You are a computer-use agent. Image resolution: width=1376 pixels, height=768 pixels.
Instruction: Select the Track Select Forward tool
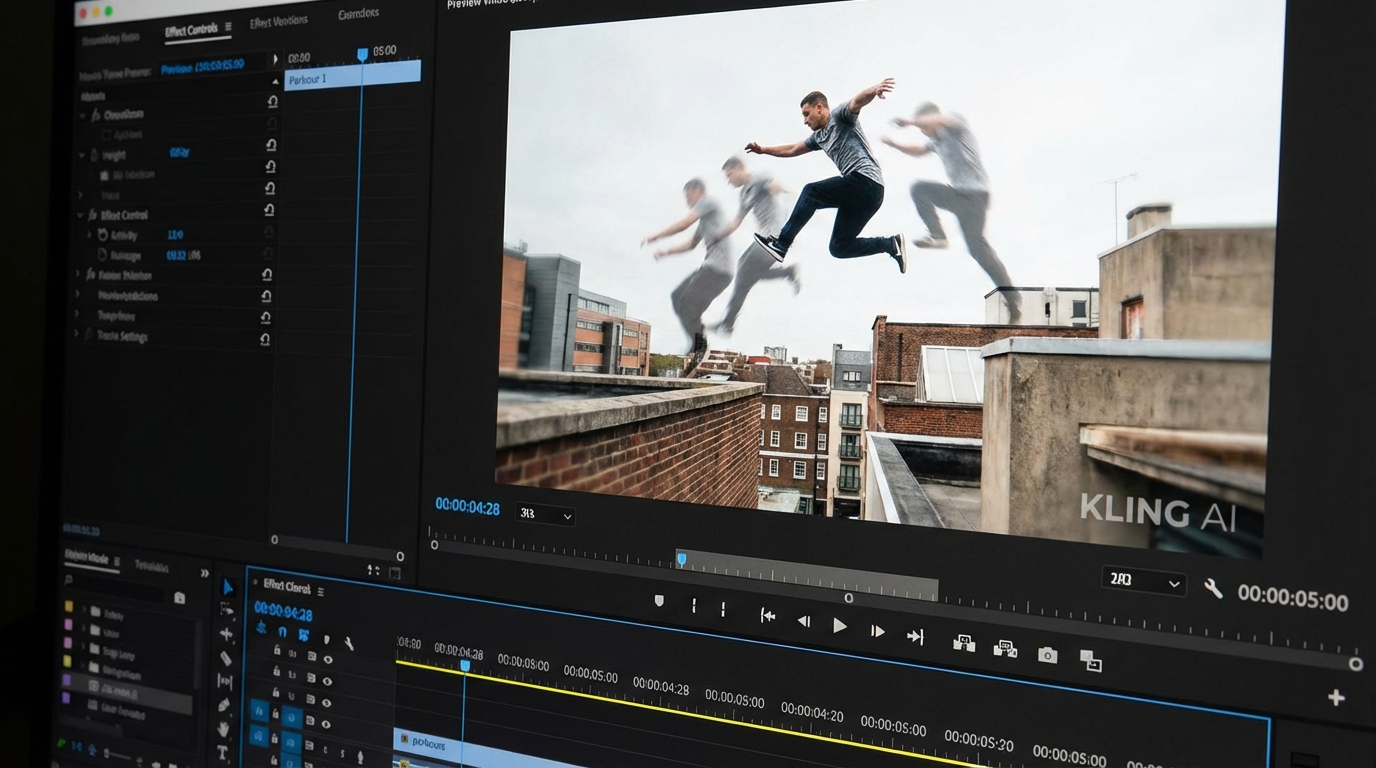click(227, 610)
